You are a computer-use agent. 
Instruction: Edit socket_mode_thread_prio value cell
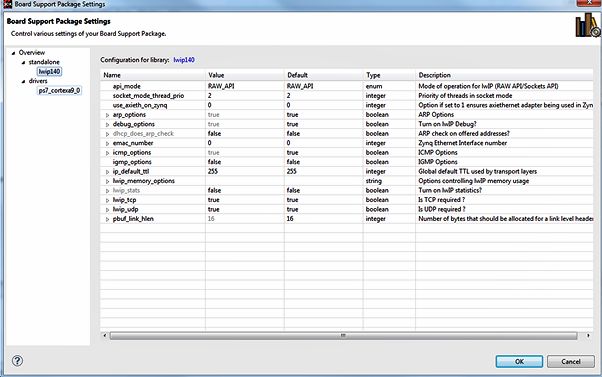point(245,96)
